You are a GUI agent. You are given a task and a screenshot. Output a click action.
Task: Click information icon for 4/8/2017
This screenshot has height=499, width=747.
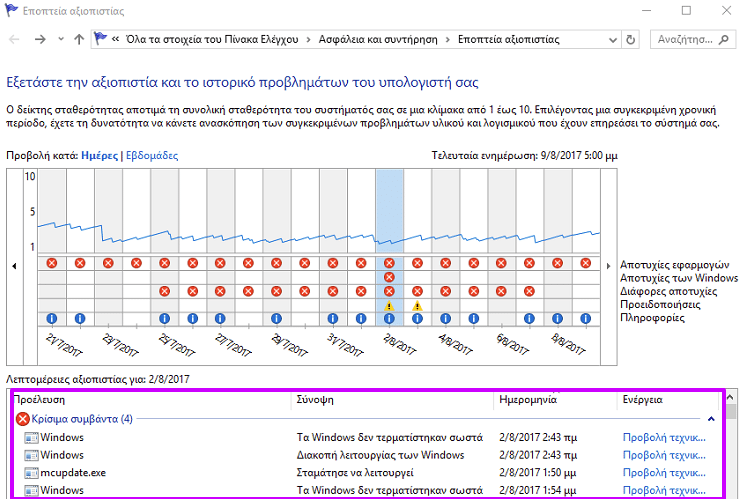tap(445, 318)
